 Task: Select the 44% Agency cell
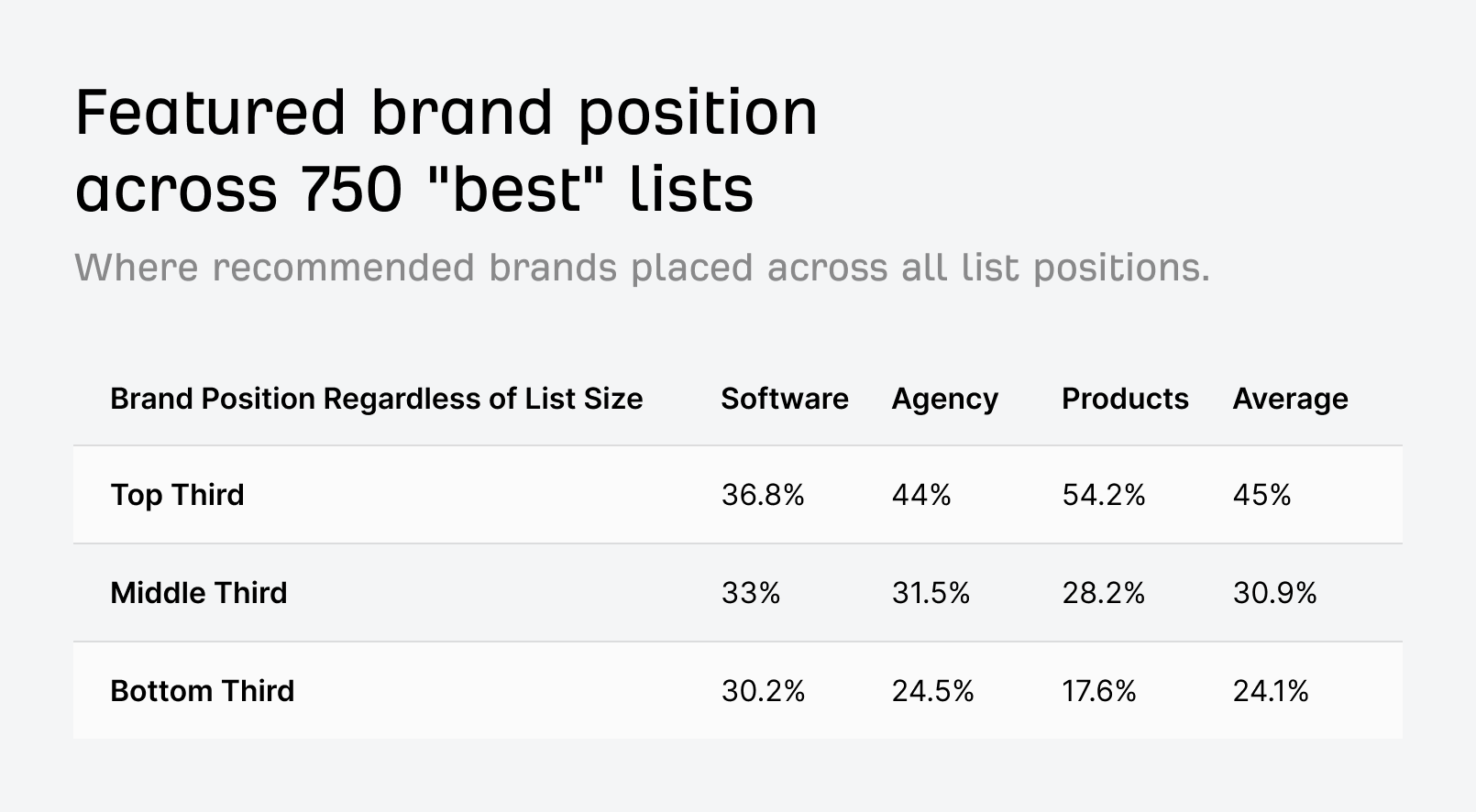921,495
